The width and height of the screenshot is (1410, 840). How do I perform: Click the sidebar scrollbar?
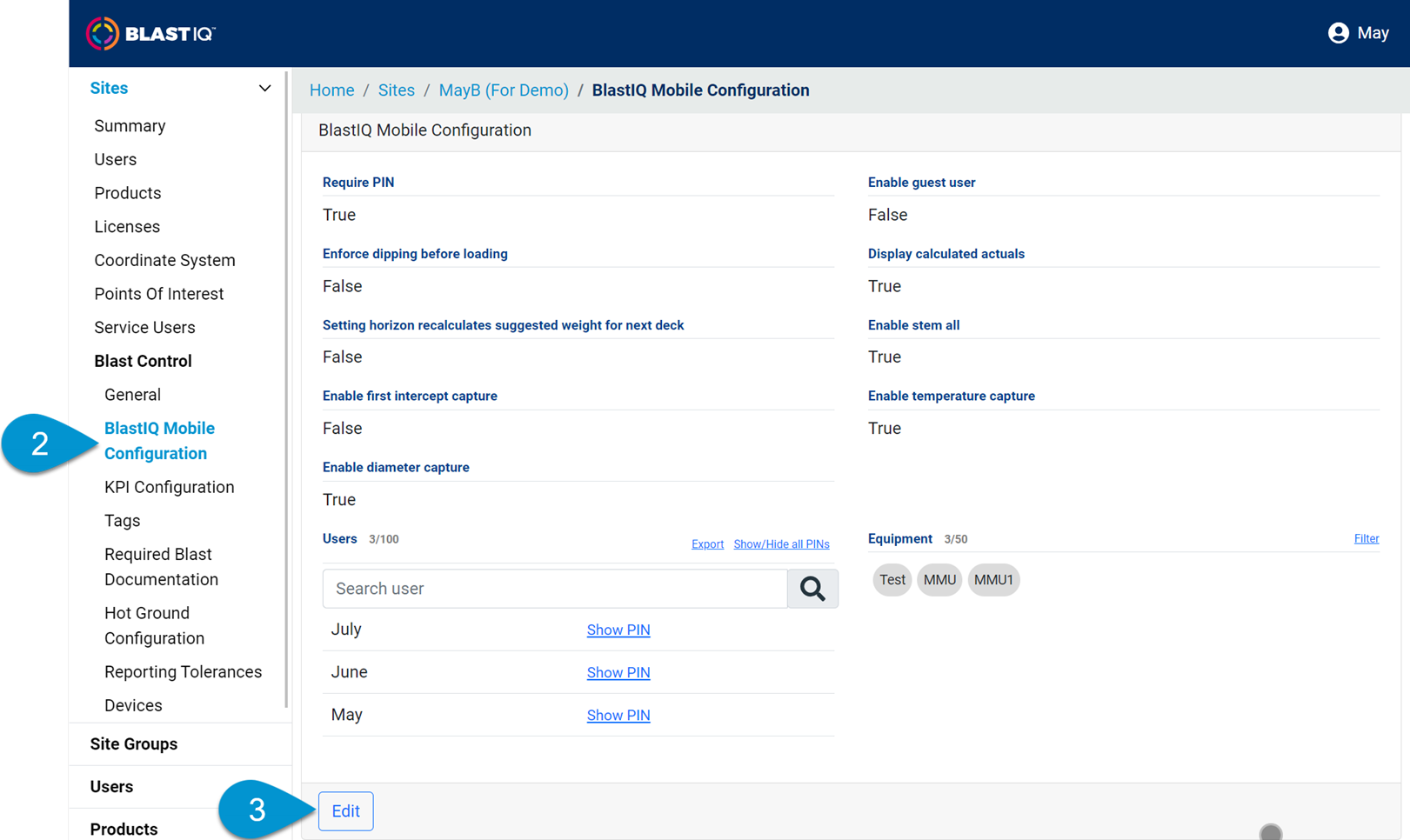tap(286, 391)
